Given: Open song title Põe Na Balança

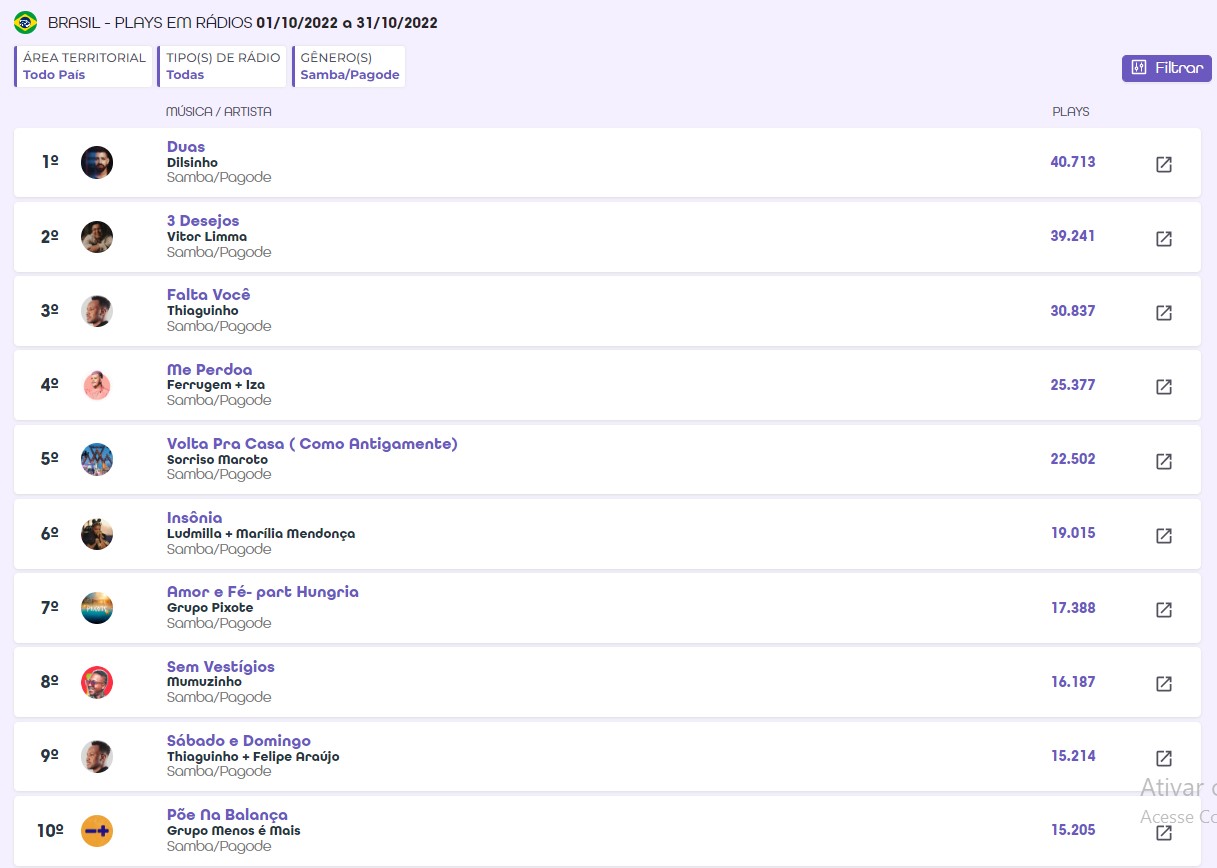Looking at the screenshot, I should 227,815.
